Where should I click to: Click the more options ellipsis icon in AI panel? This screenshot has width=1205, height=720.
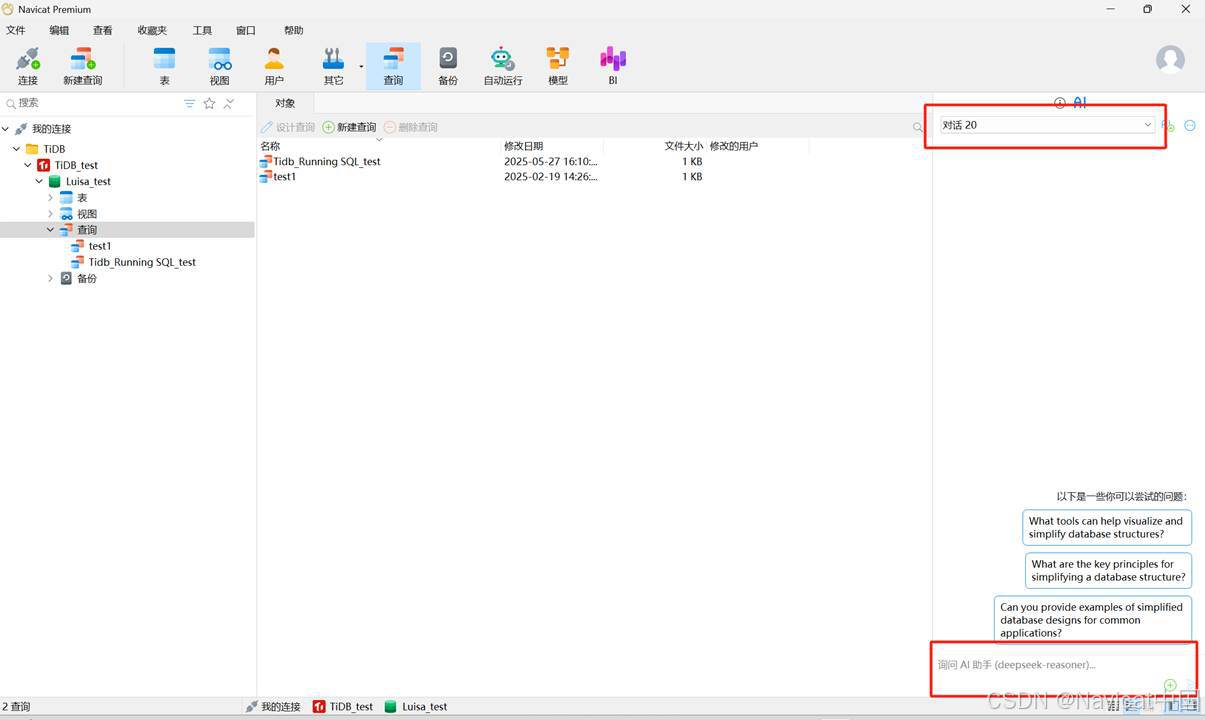1190,126
